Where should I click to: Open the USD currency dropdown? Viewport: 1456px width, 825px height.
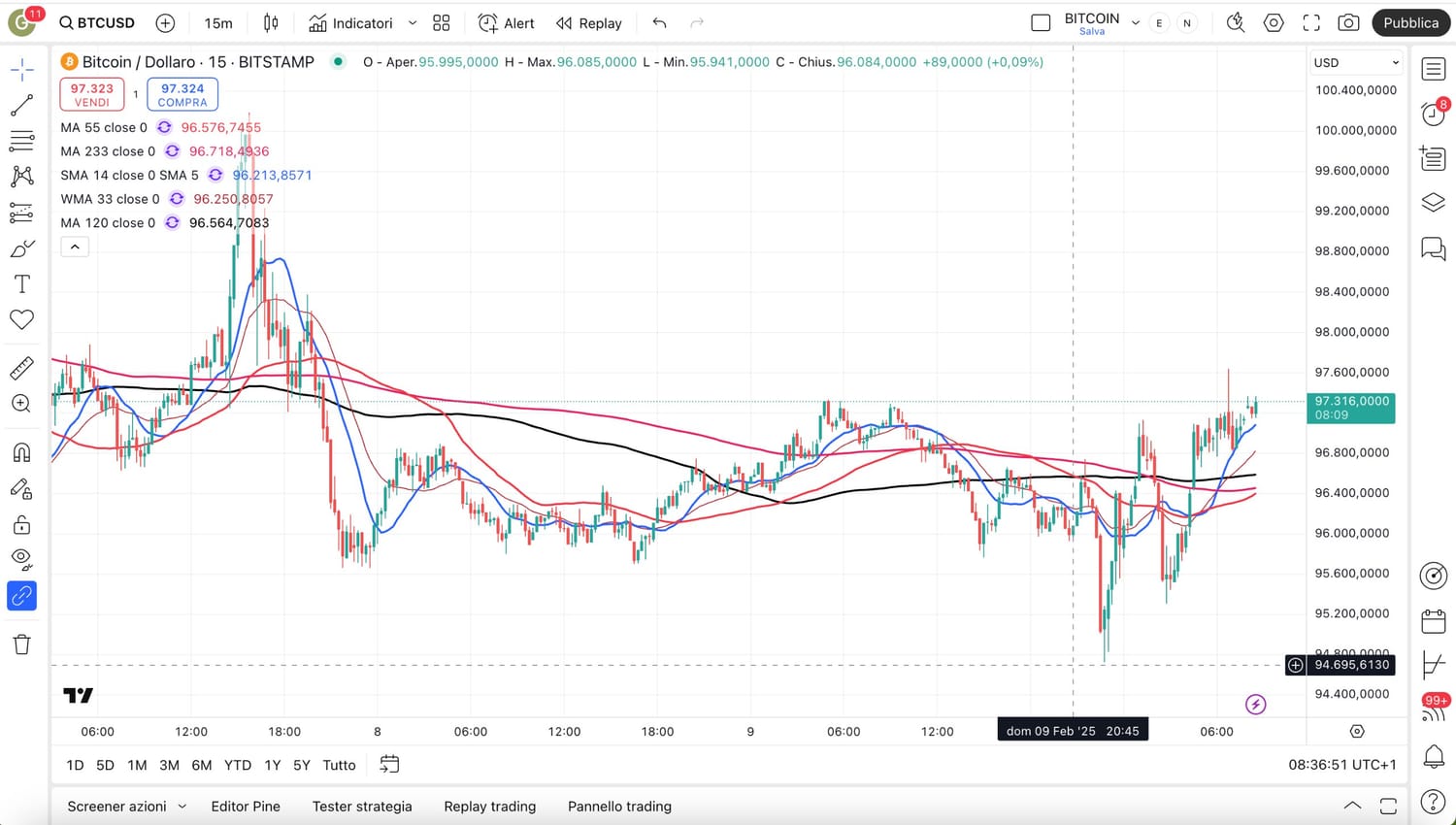click(1356, 62)
